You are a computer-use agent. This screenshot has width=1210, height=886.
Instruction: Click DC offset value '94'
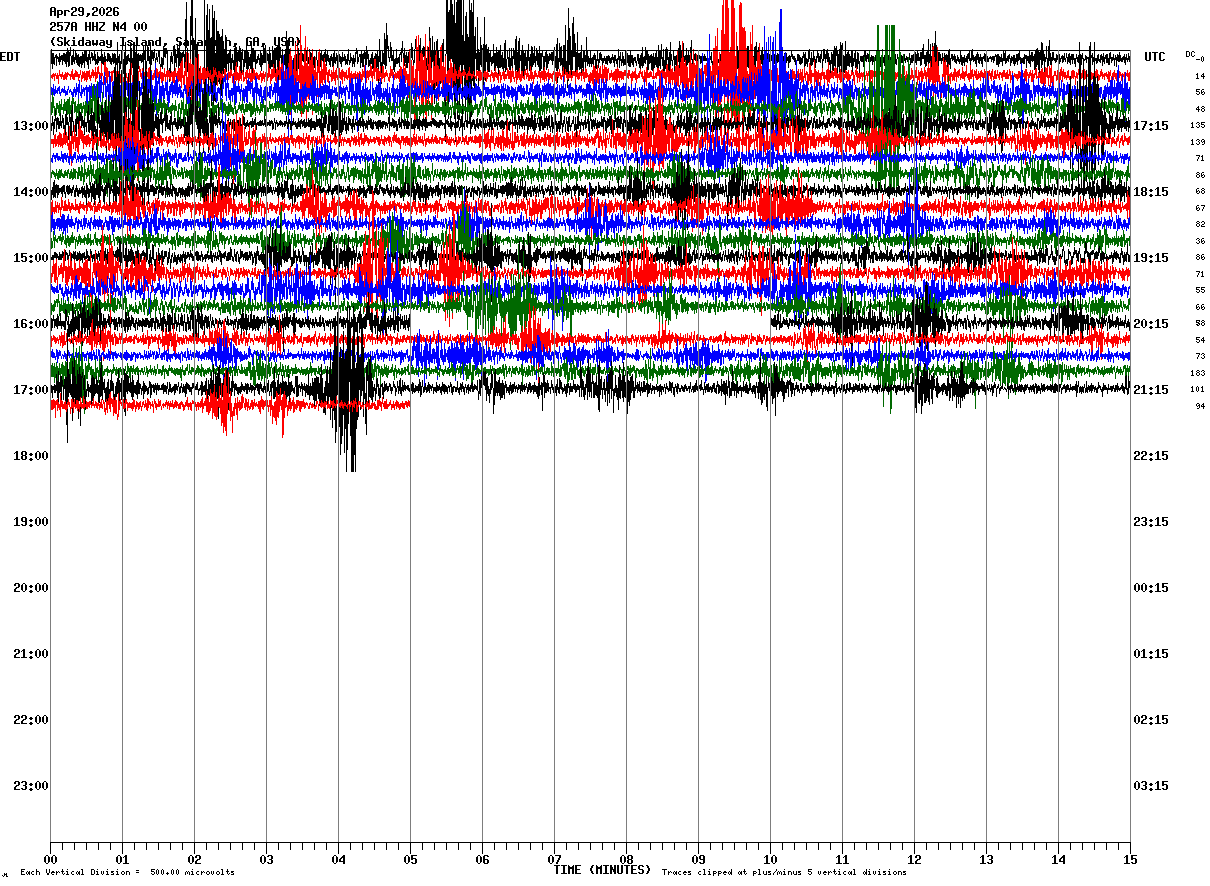coord(1200,406)
